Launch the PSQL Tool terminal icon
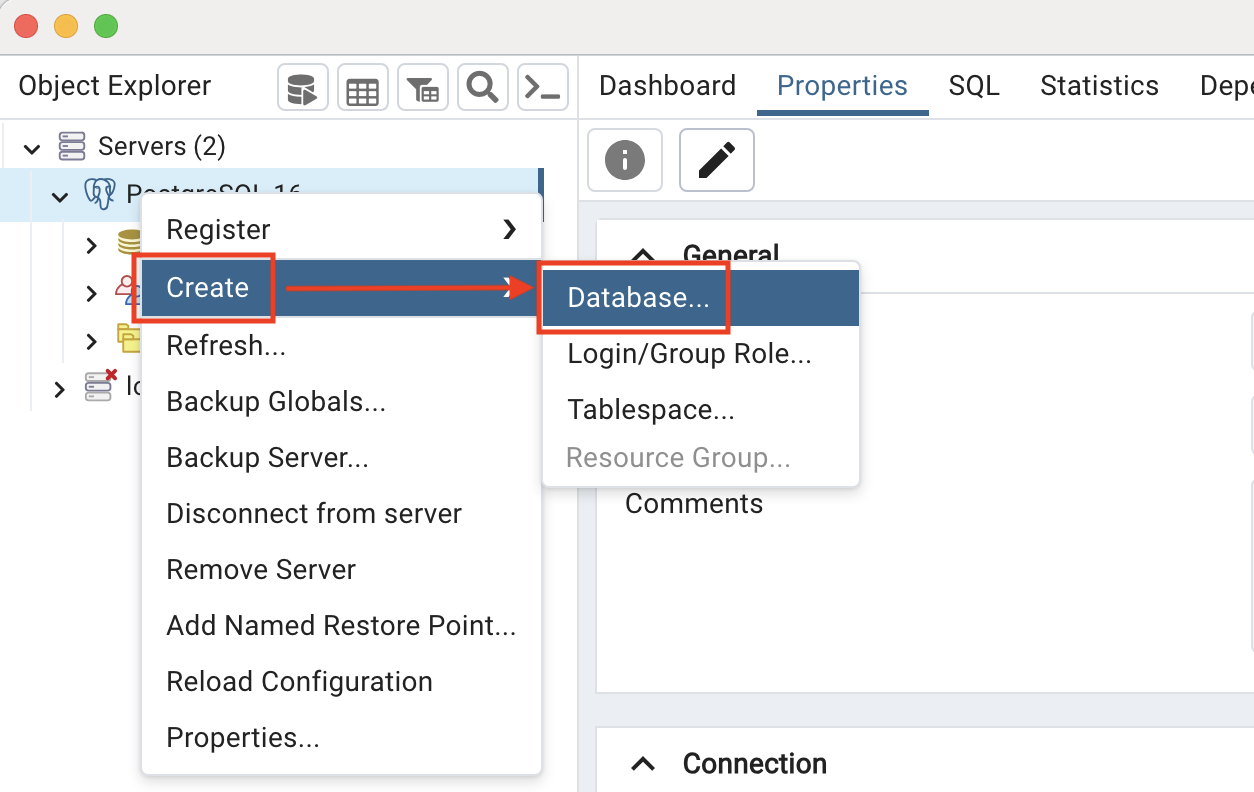The image size is (1254, 792). click(x=543, y=90)
